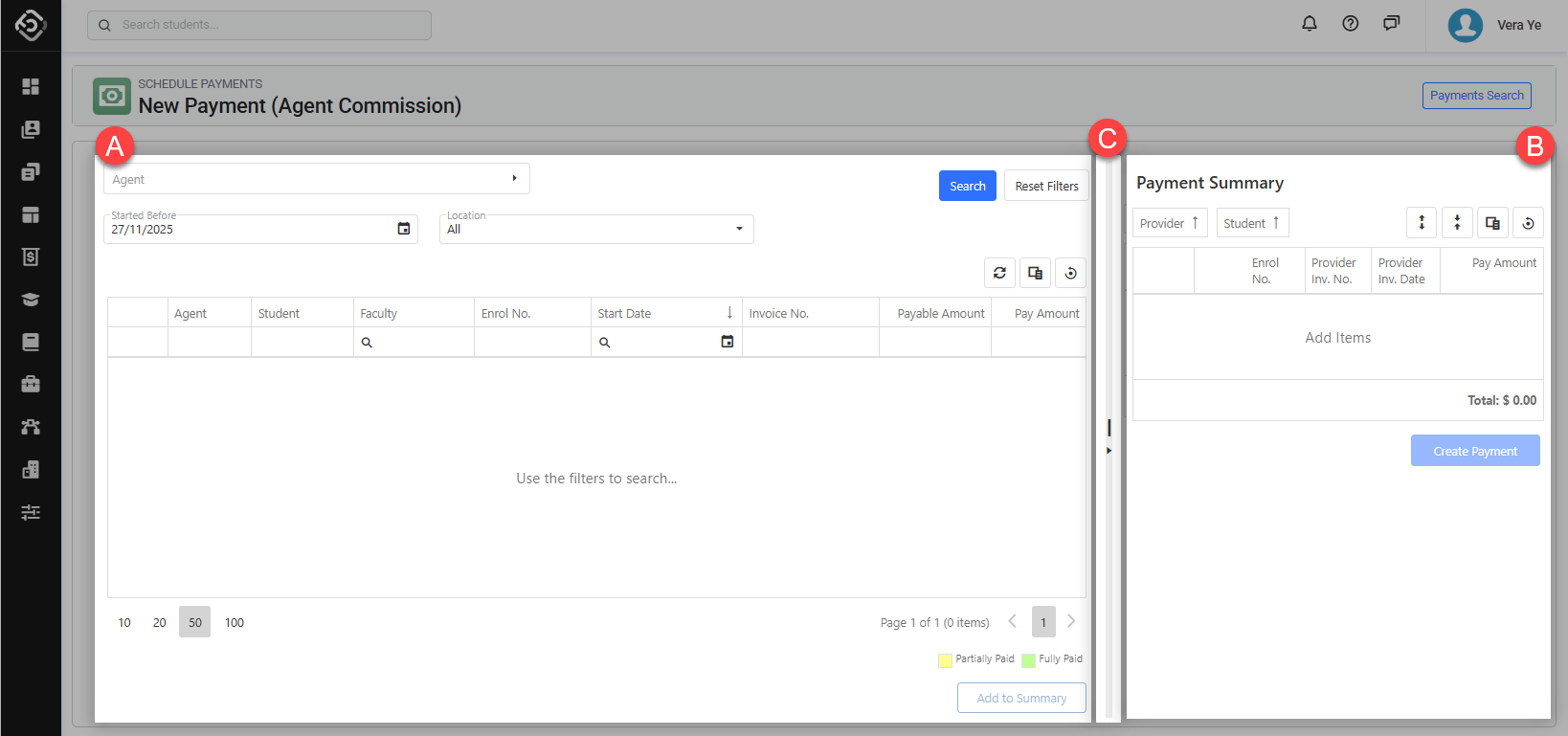This screenshot has height=736, width=1568.
Task: Open the Location dropdown
Action: (738, 229)
